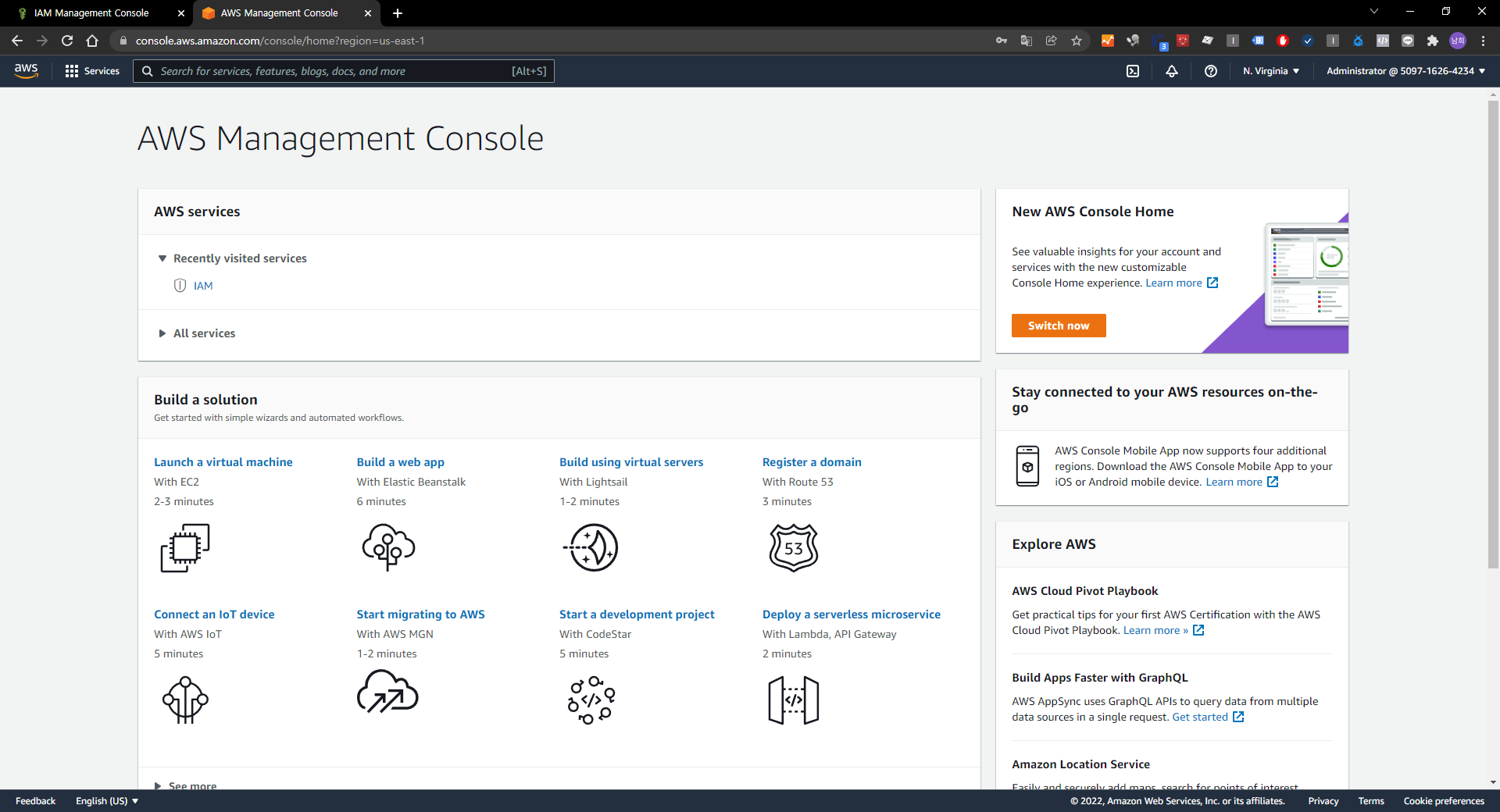
Task: Click the browser address bar URL
Action: tap(280, 41)
